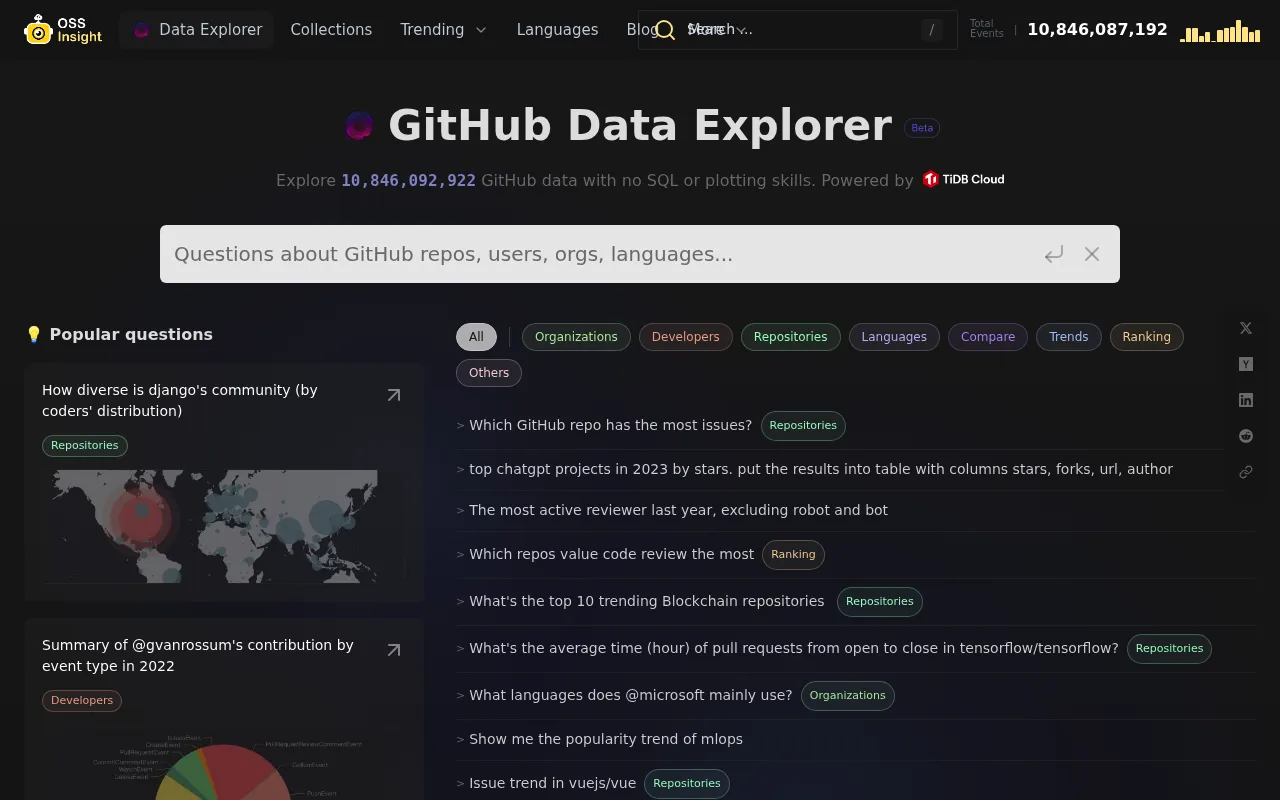Focus the header search box
The image size is (1280, 800).
tap(797, 30)
